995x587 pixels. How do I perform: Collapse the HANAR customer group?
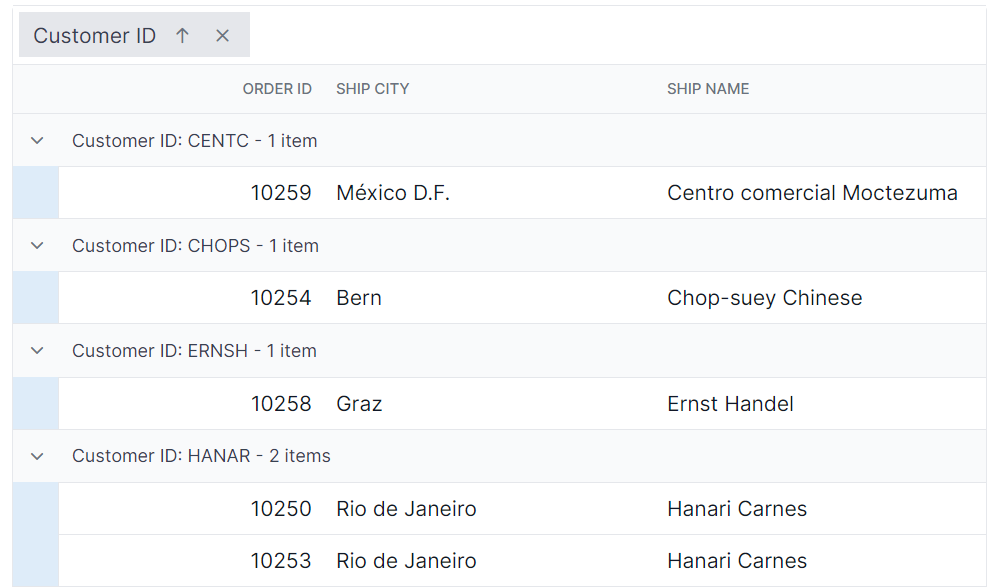click(x=37, y=456)
